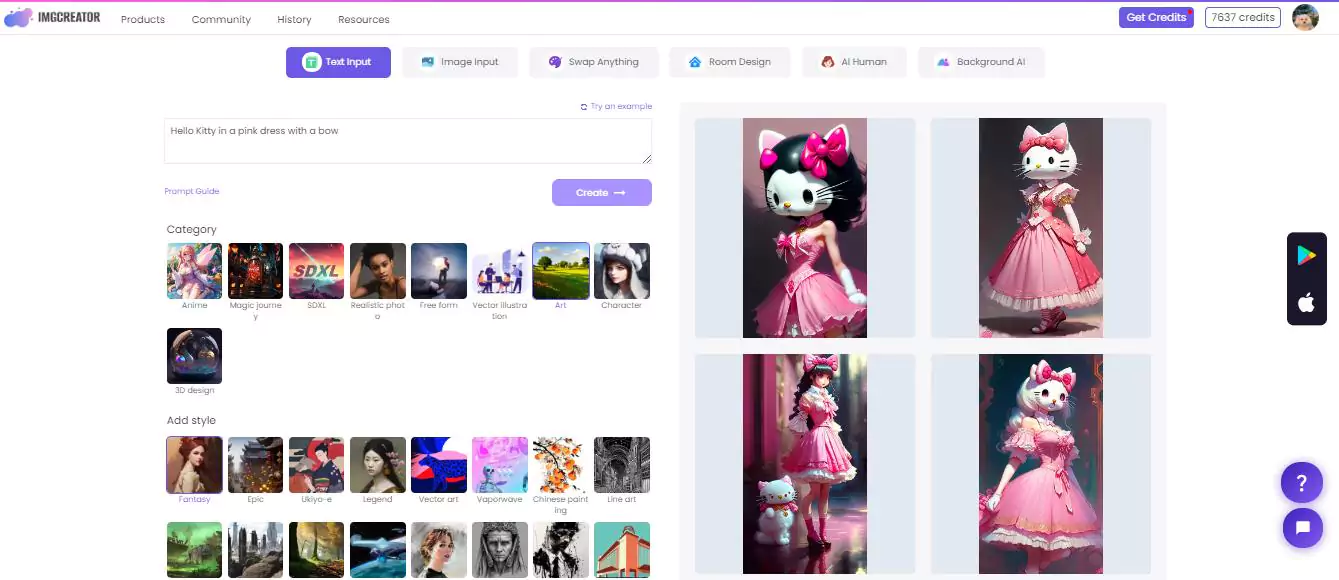Select the Art category thumbnail

[561, 271]
